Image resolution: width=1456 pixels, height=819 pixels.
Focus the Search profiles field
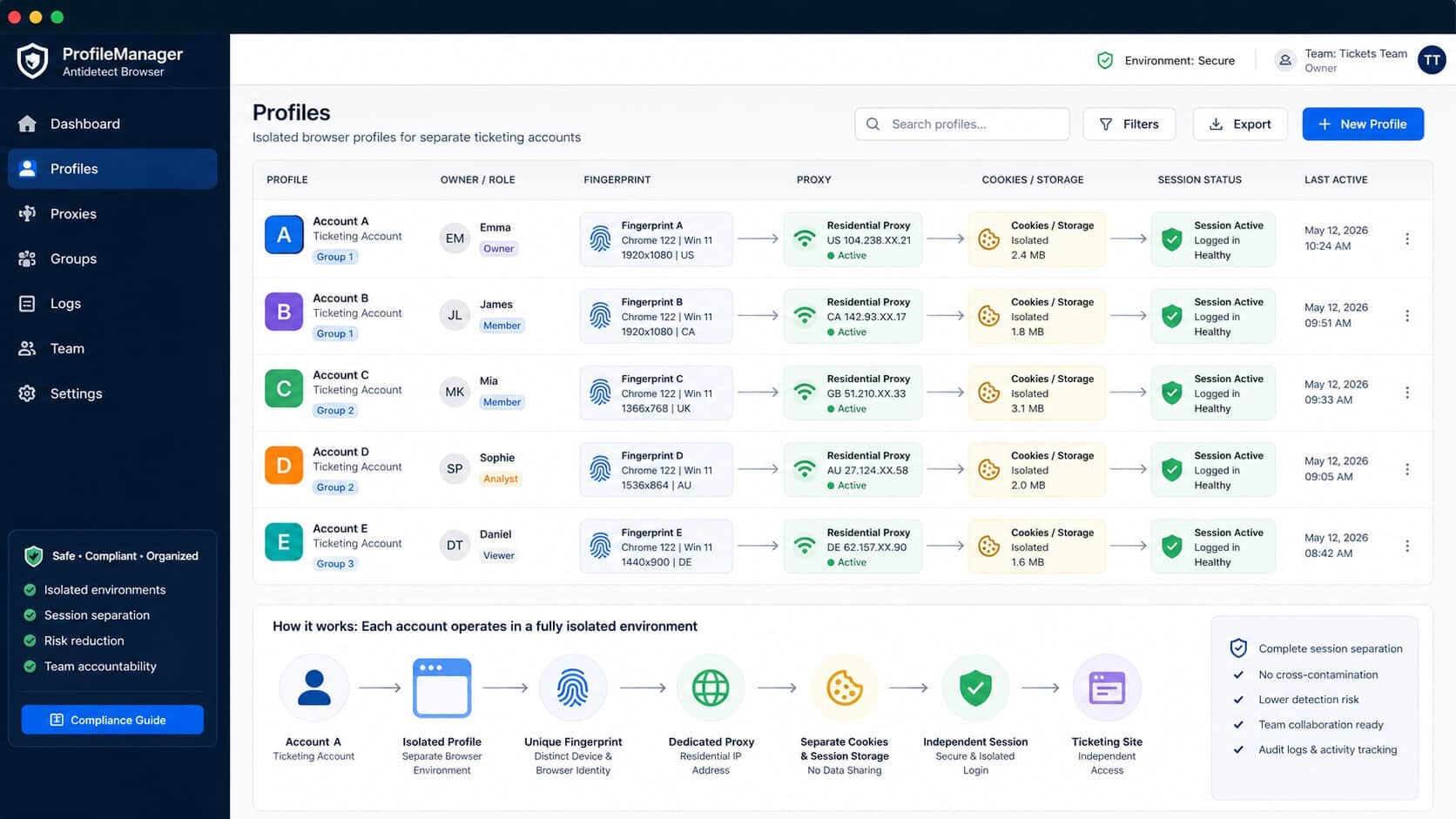point(961,124)
